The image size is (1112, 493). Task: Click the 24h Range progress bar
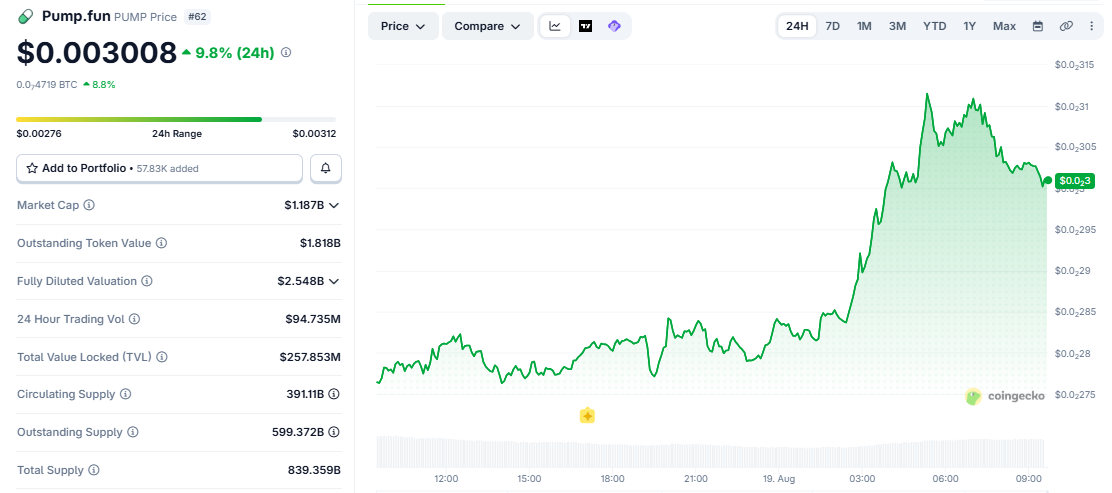176,119
